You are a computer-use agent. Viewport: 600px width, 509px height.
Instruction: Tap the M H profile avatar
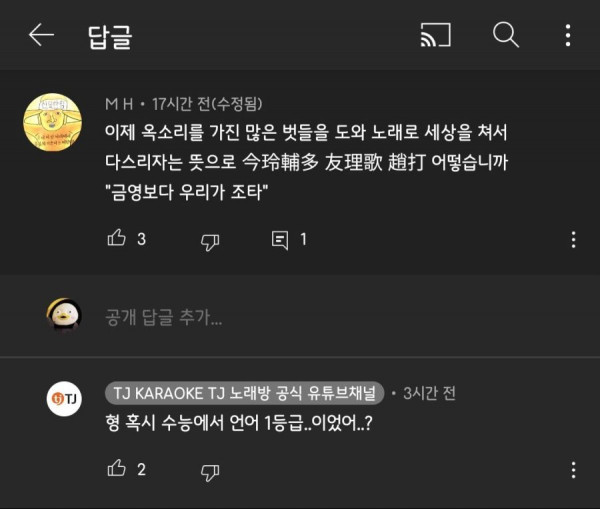(52, 121)
